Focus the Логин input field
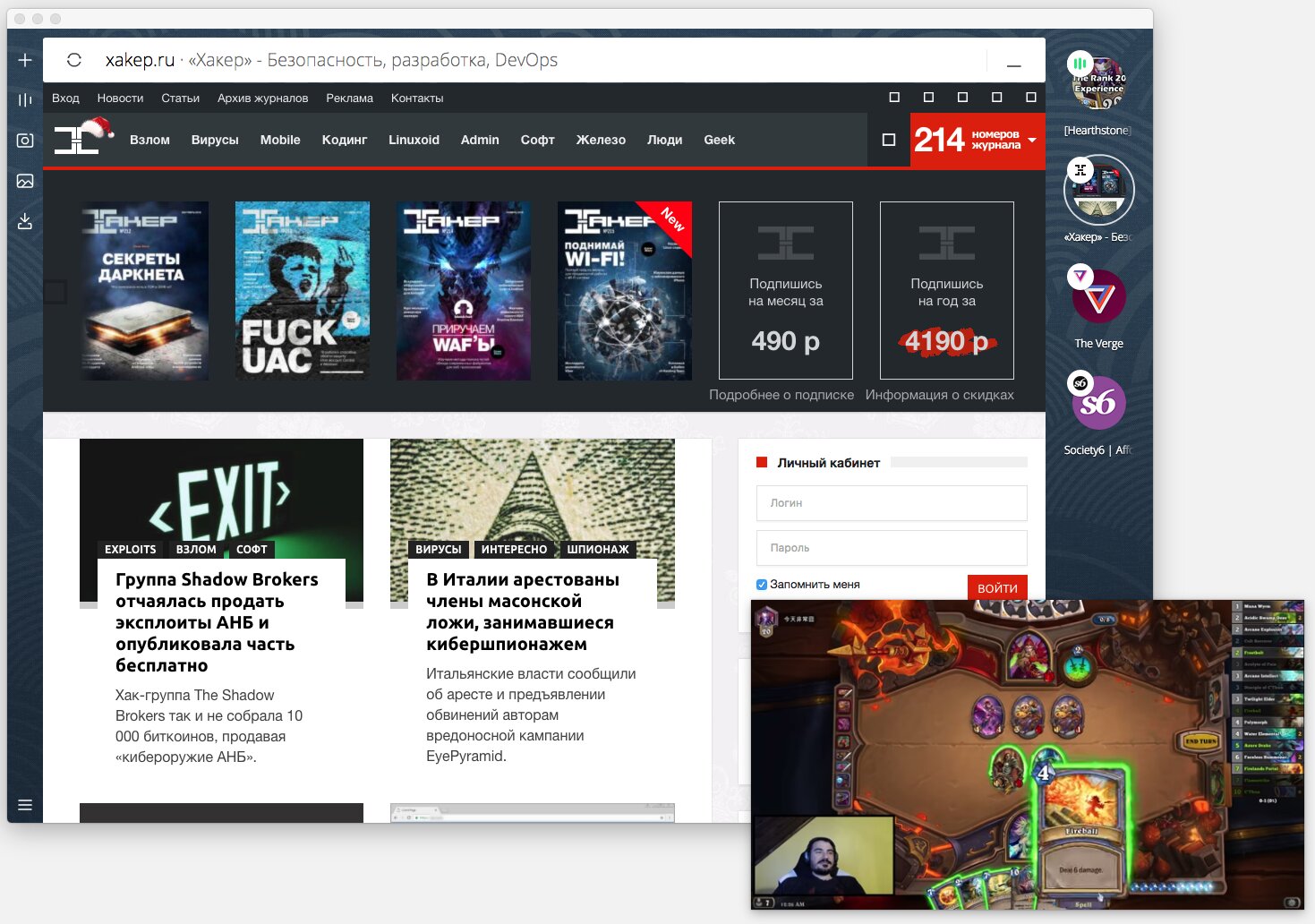Screen dimensions: 1315x924 pyautogui.click(x=892, y=503)
